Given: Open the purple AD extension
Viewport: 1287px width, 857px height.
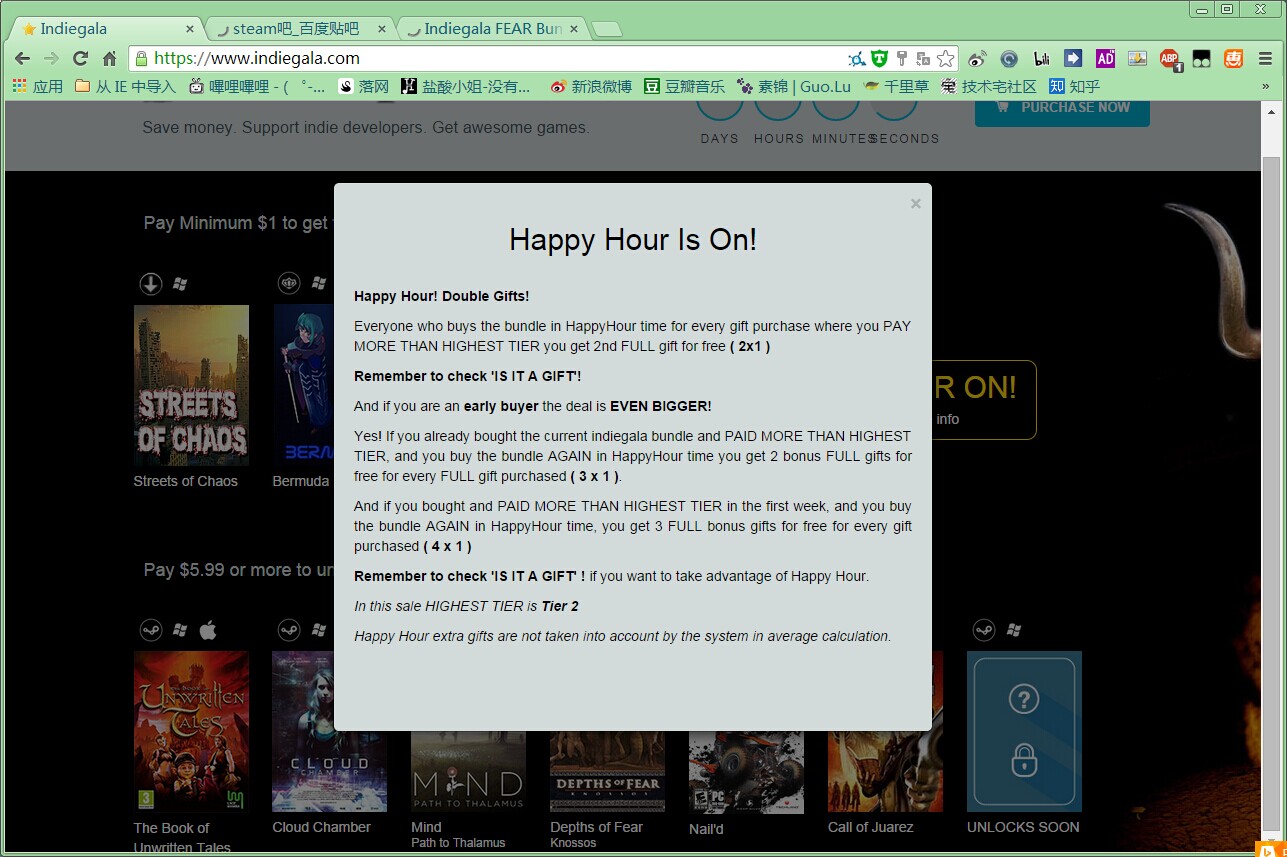Looking at the screenshot, I should (x=1105, y=58).
